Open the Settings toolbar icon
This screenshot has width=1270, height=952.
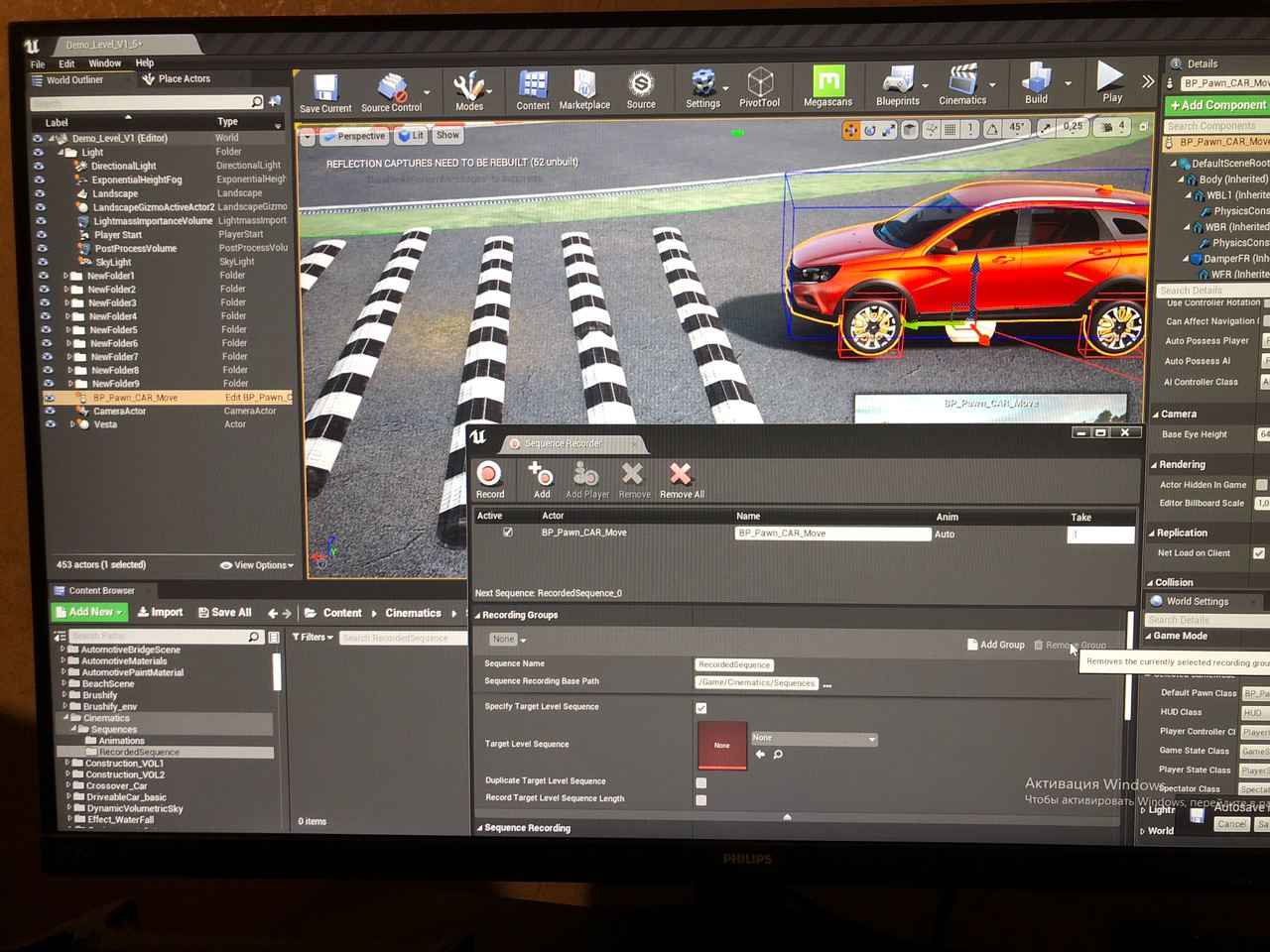(x=703, y=83)
